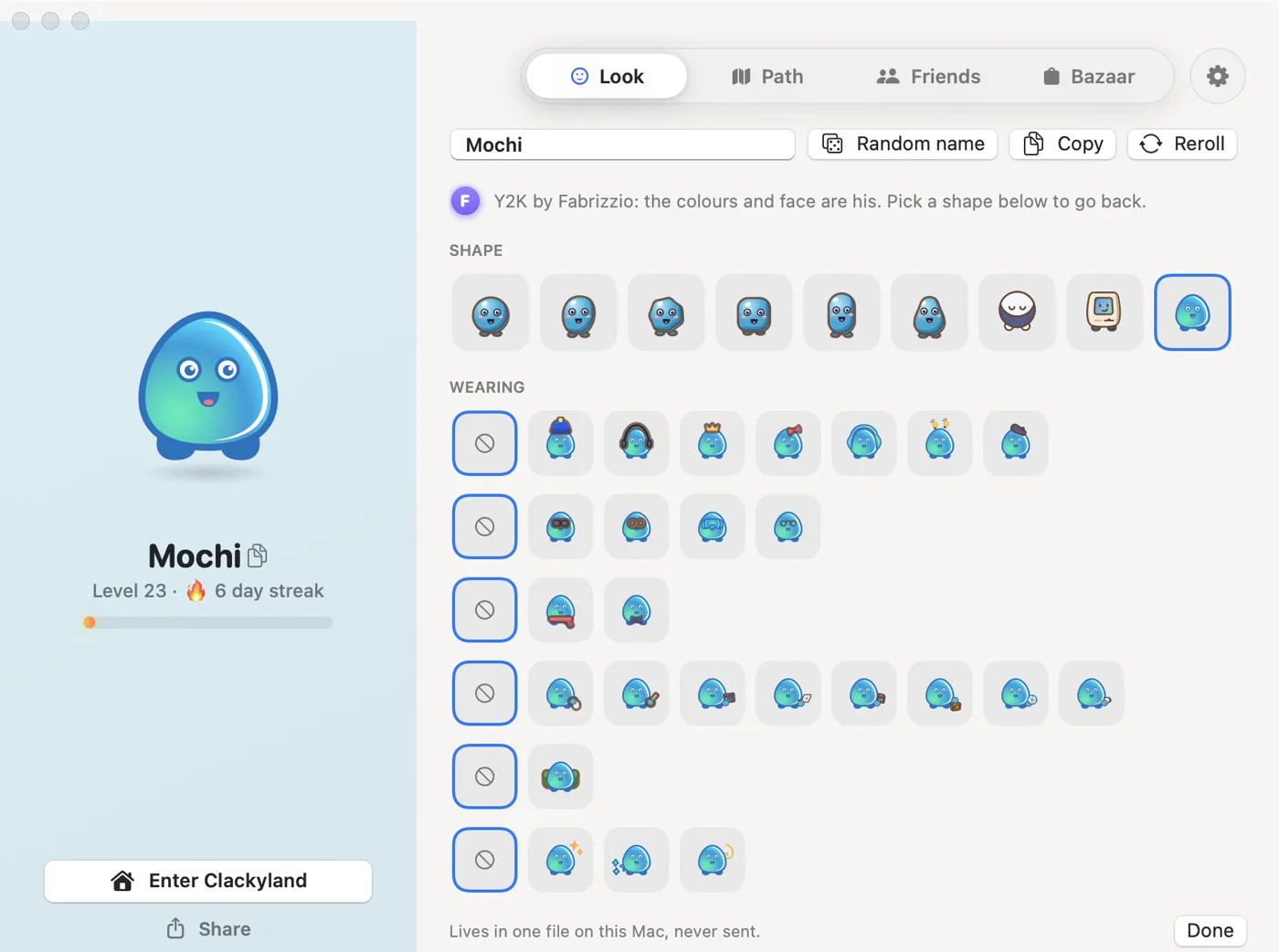The image size is (1279, 952).
Task: Select no headwear in the hats row
Action: 485,443
